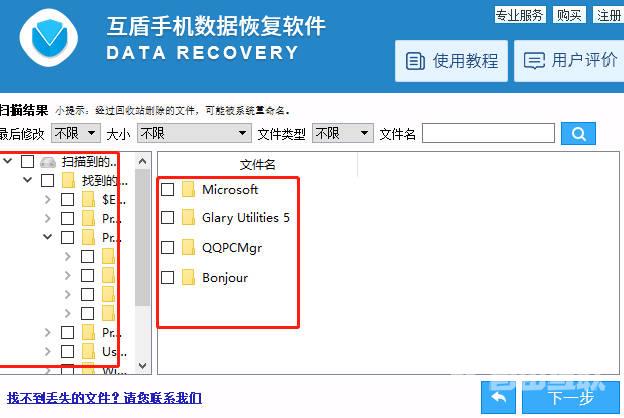Click the back arrow button
This screenshot has width=624, height=418.
[x=498, y=398]
